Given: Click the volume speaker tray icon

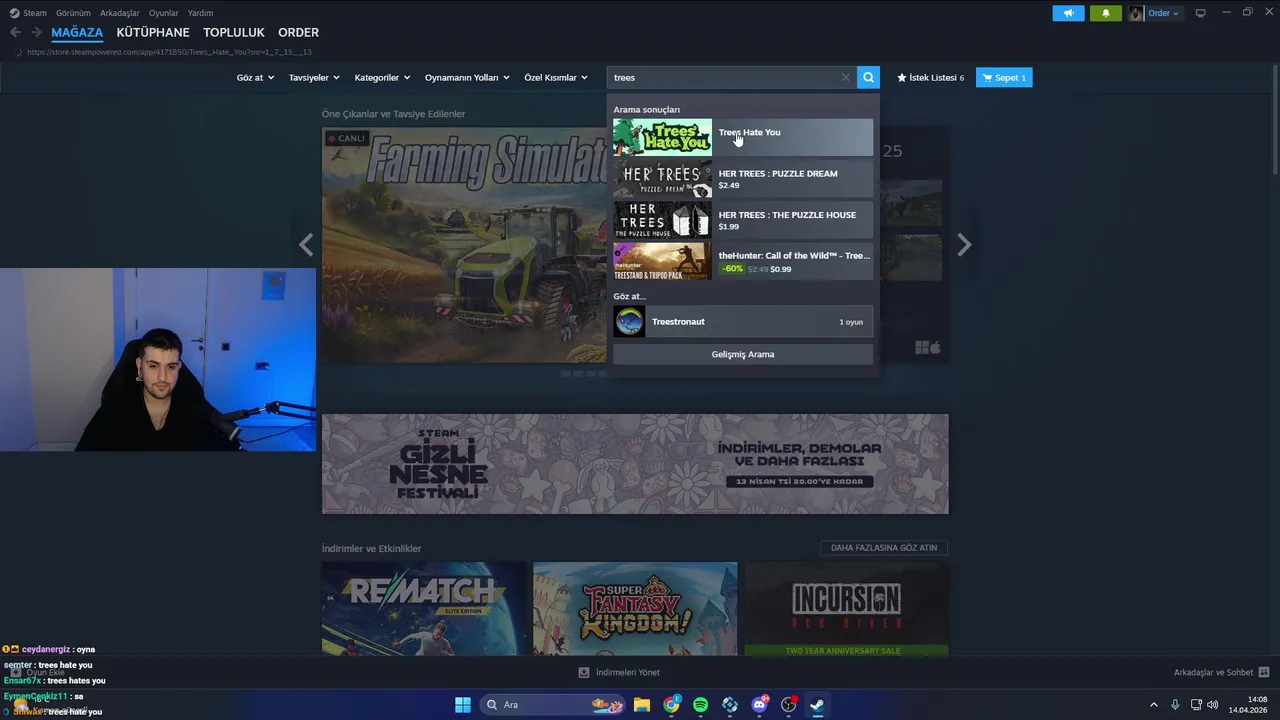Looking at the screenshot, I should tap(1213, 705).
